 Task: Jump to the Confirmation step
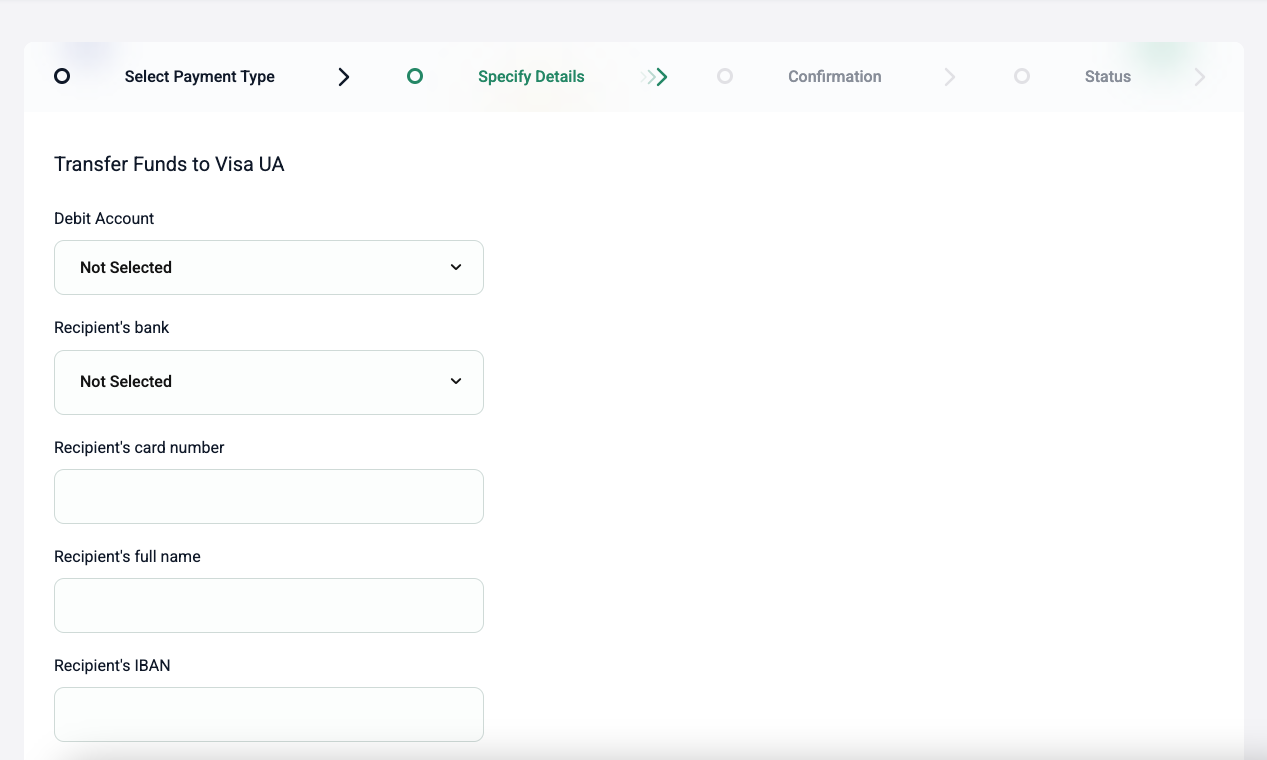click(834, 76)
